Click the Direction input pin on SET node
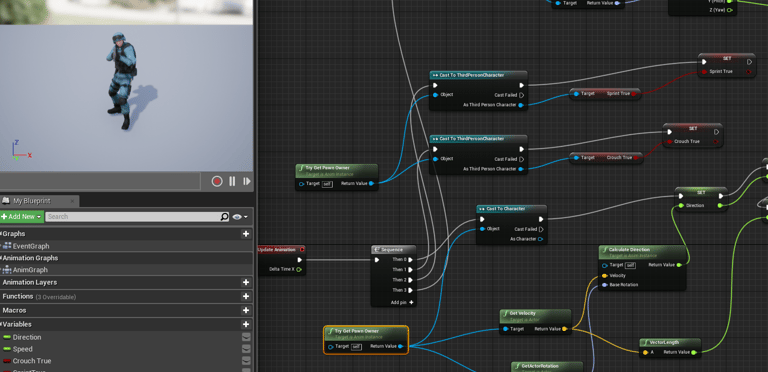 pyautogui.click(x=681, y=206)
